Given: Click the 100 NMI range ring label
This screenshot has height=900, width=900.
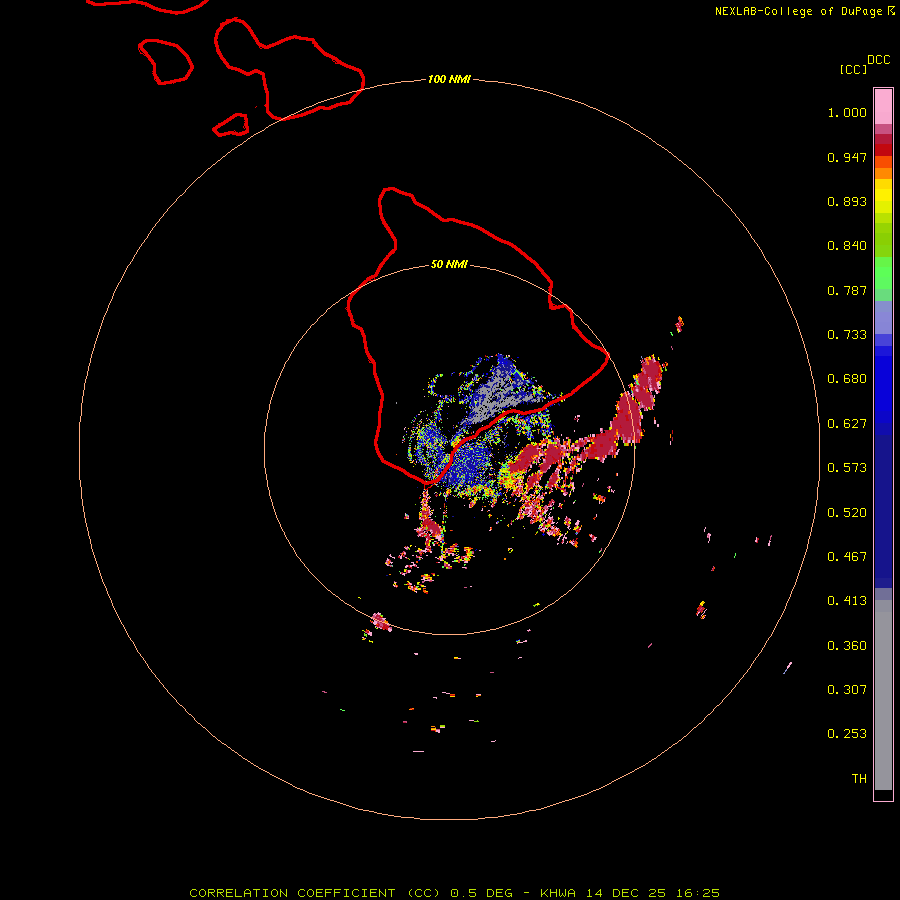Looking at the screenshot, I should pos(449,79).
